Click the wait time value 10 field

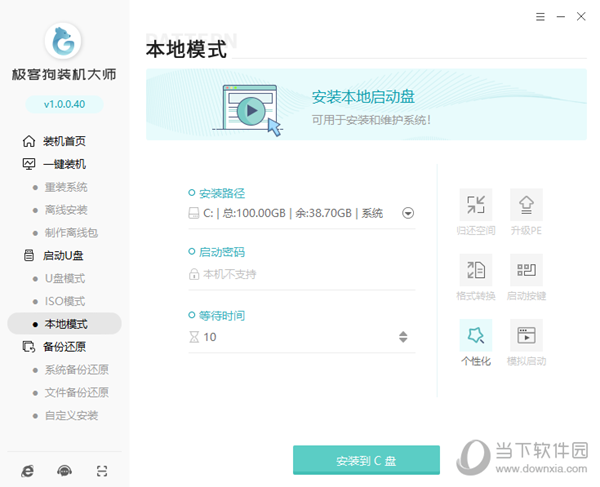pos(302,337)
